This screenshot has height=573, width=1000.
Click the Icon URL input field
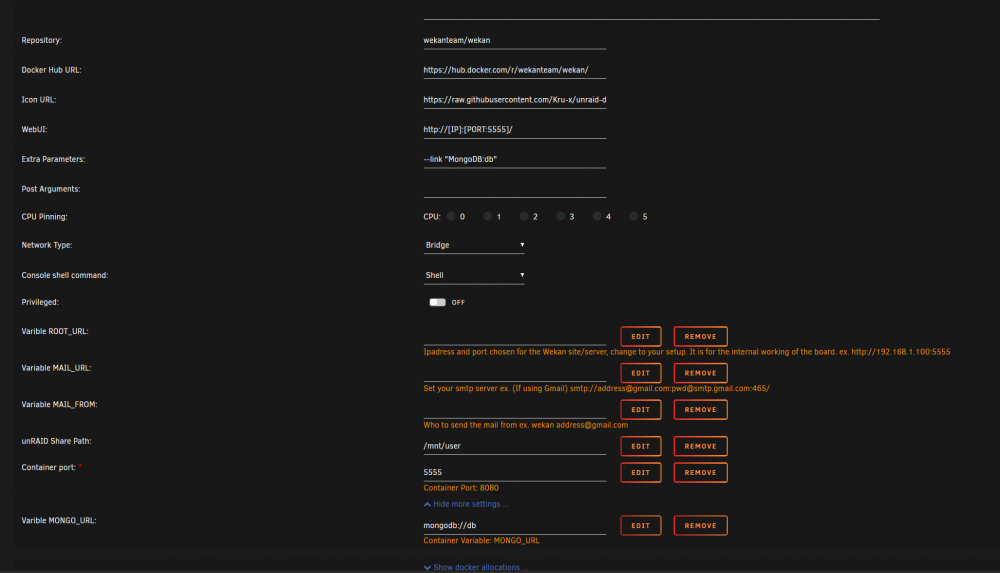point(515,100)
